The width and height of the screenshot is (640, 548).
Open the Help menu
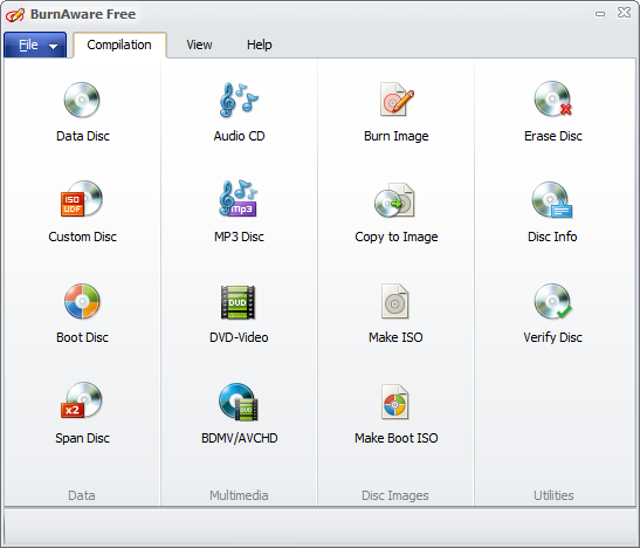[x=259, y=44]
